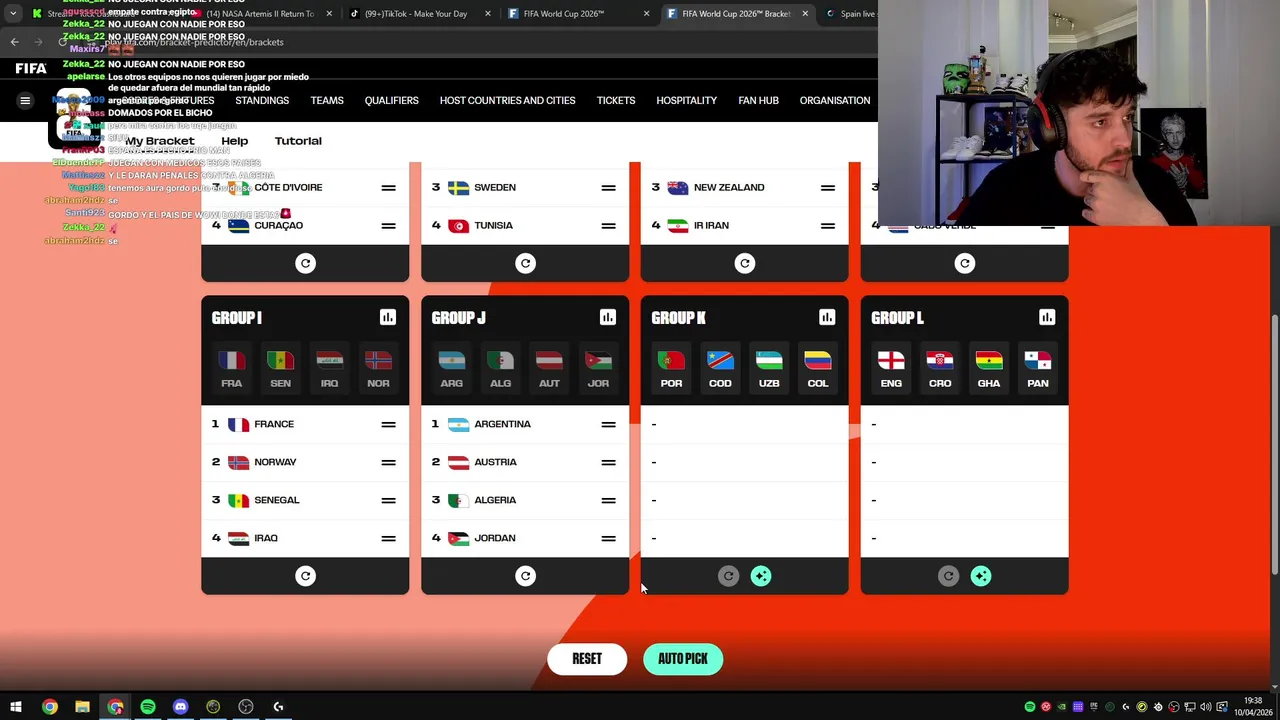
Task: Open Discord from the taskbar
Action: click(x=181, y=707)
